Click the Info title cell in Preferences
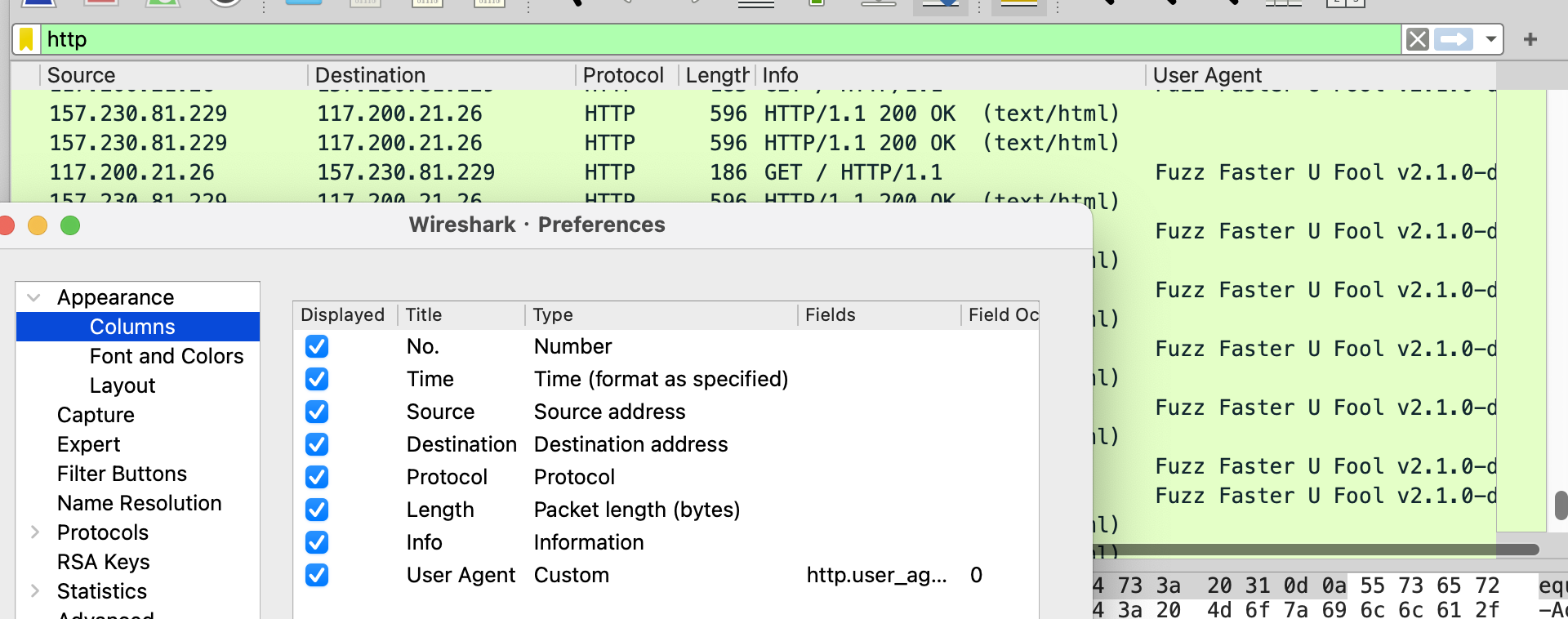 [425, 542]
